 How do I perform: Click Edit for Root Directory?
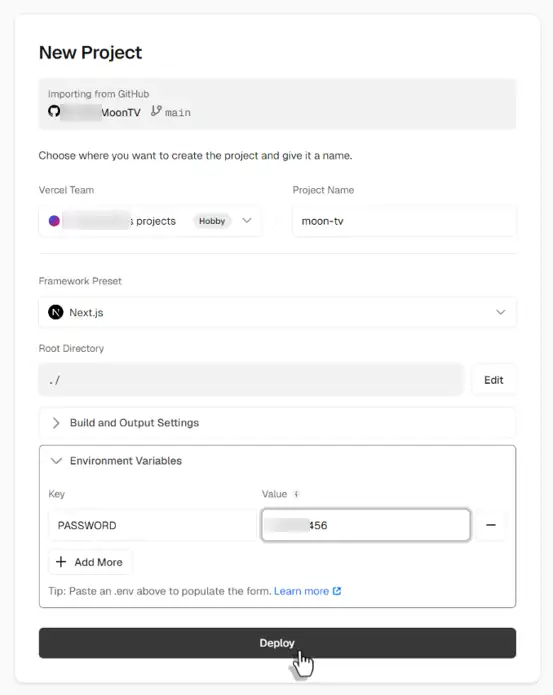[494, 380]
